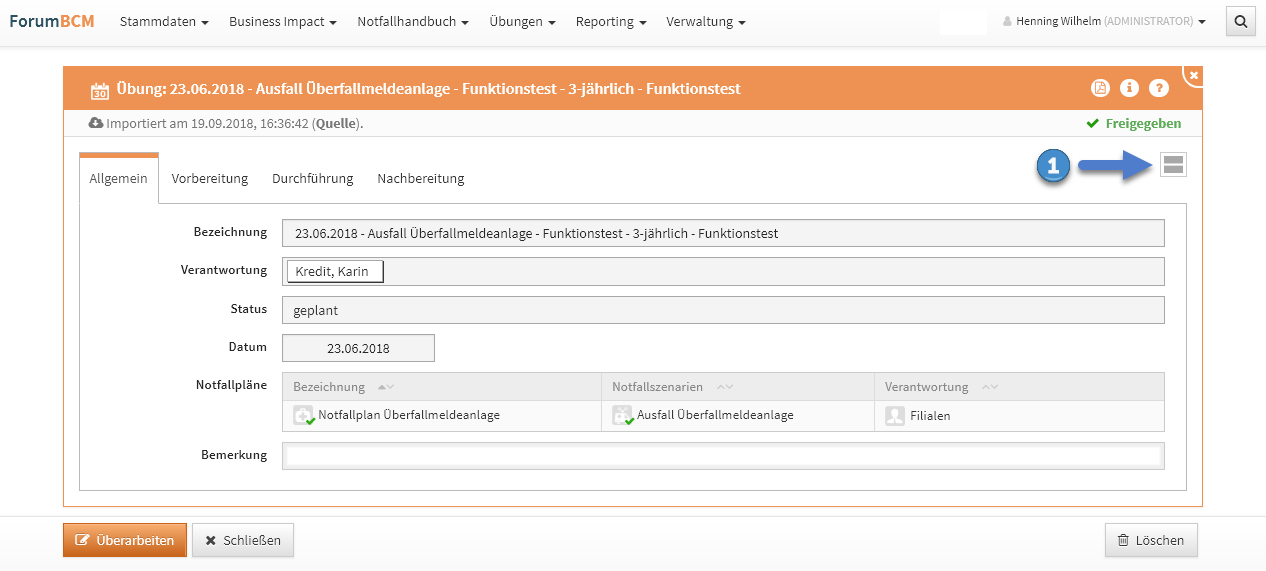This screenshot has width=1266, height=571.
Task: Open the Business Impact dropdown
Action: point(282,22)
